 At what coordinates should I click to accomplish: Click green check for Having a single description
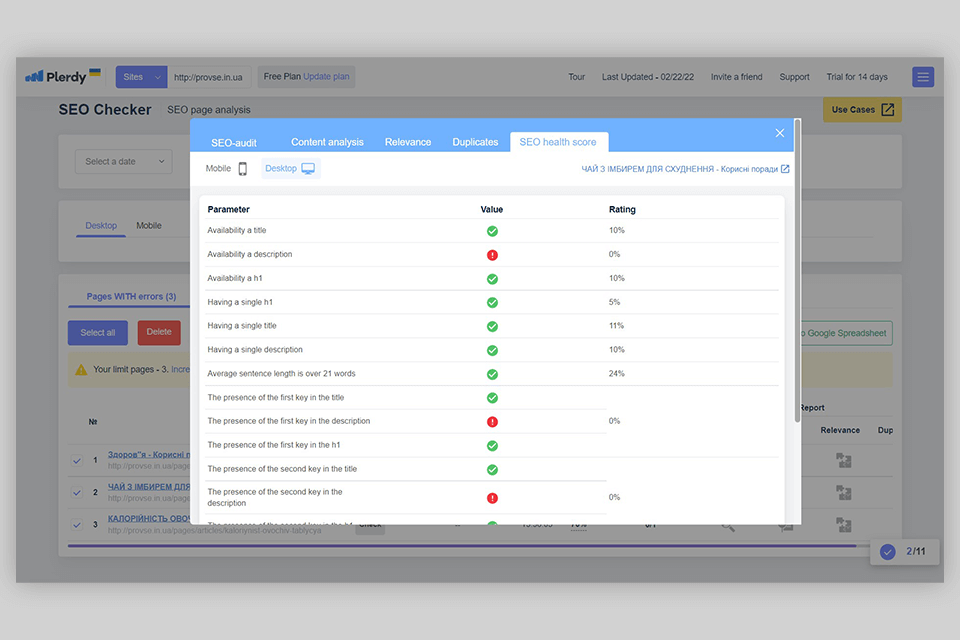pyautogui.click(x=492, y=350)
